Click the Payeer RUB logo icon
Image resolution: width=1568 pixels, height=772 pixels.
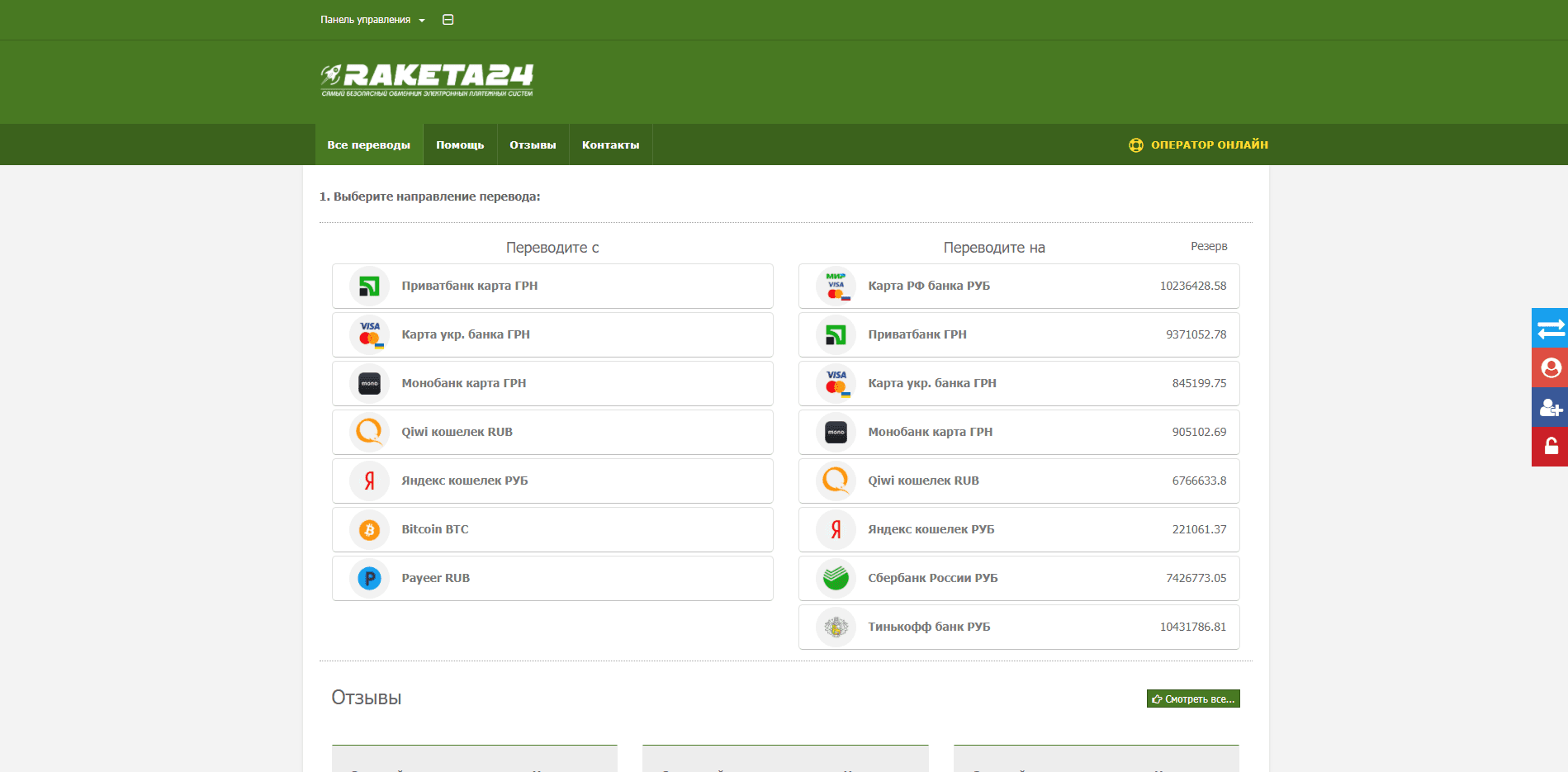tap(369, 579)
